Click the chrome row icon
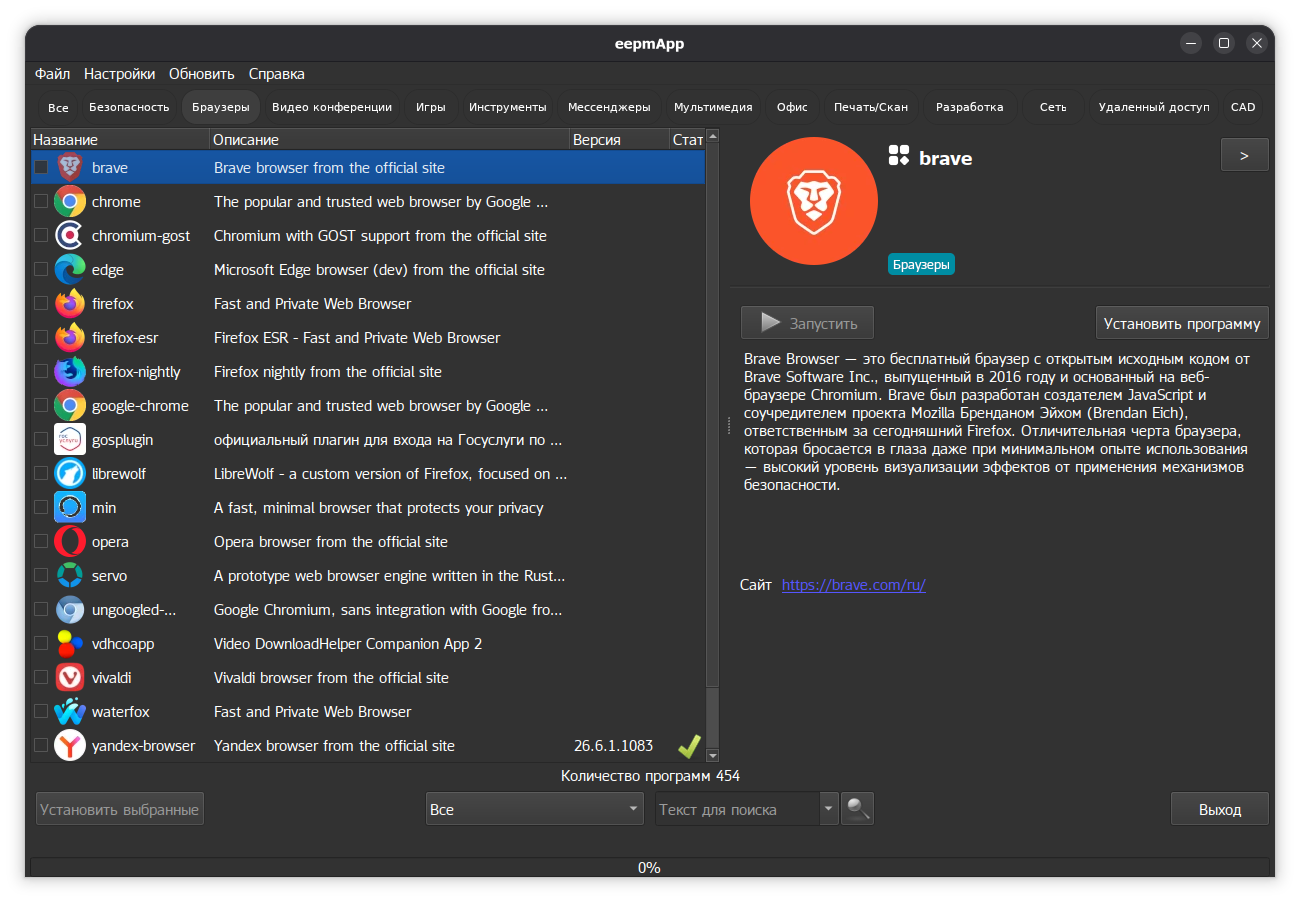This screenshot has height=902, width=1300. tap(70, 202)
